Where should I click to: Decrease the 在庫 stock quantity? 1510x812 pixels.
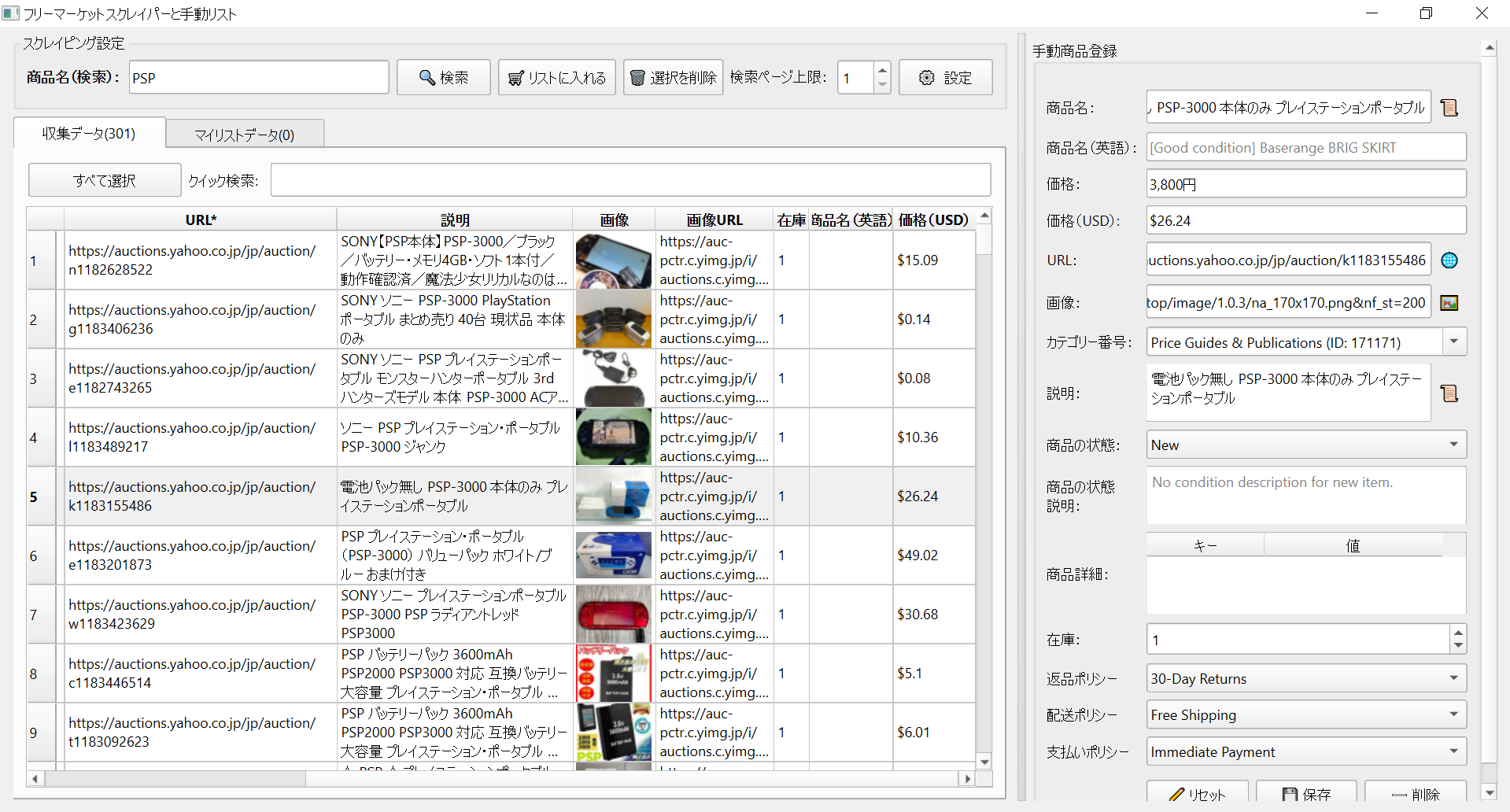1458,646
